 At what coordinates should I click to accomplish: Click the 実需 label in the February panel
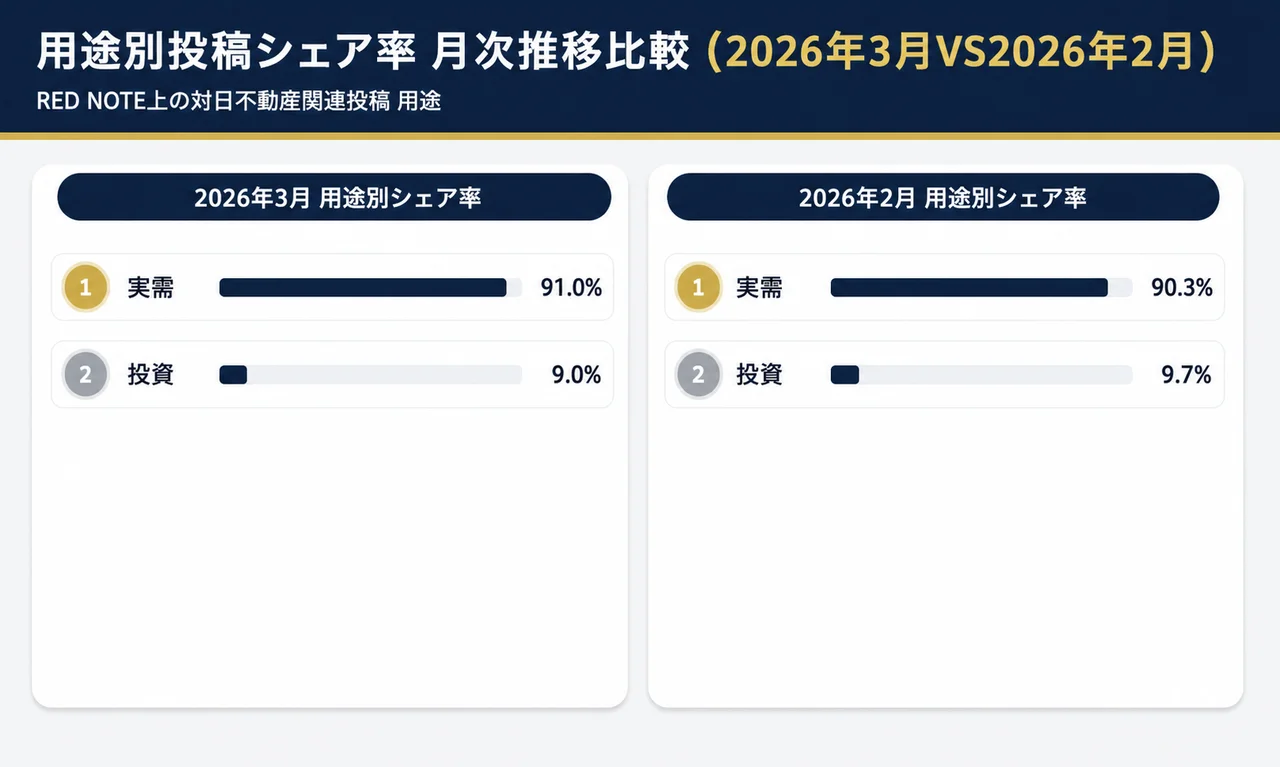tap(759, 288)
